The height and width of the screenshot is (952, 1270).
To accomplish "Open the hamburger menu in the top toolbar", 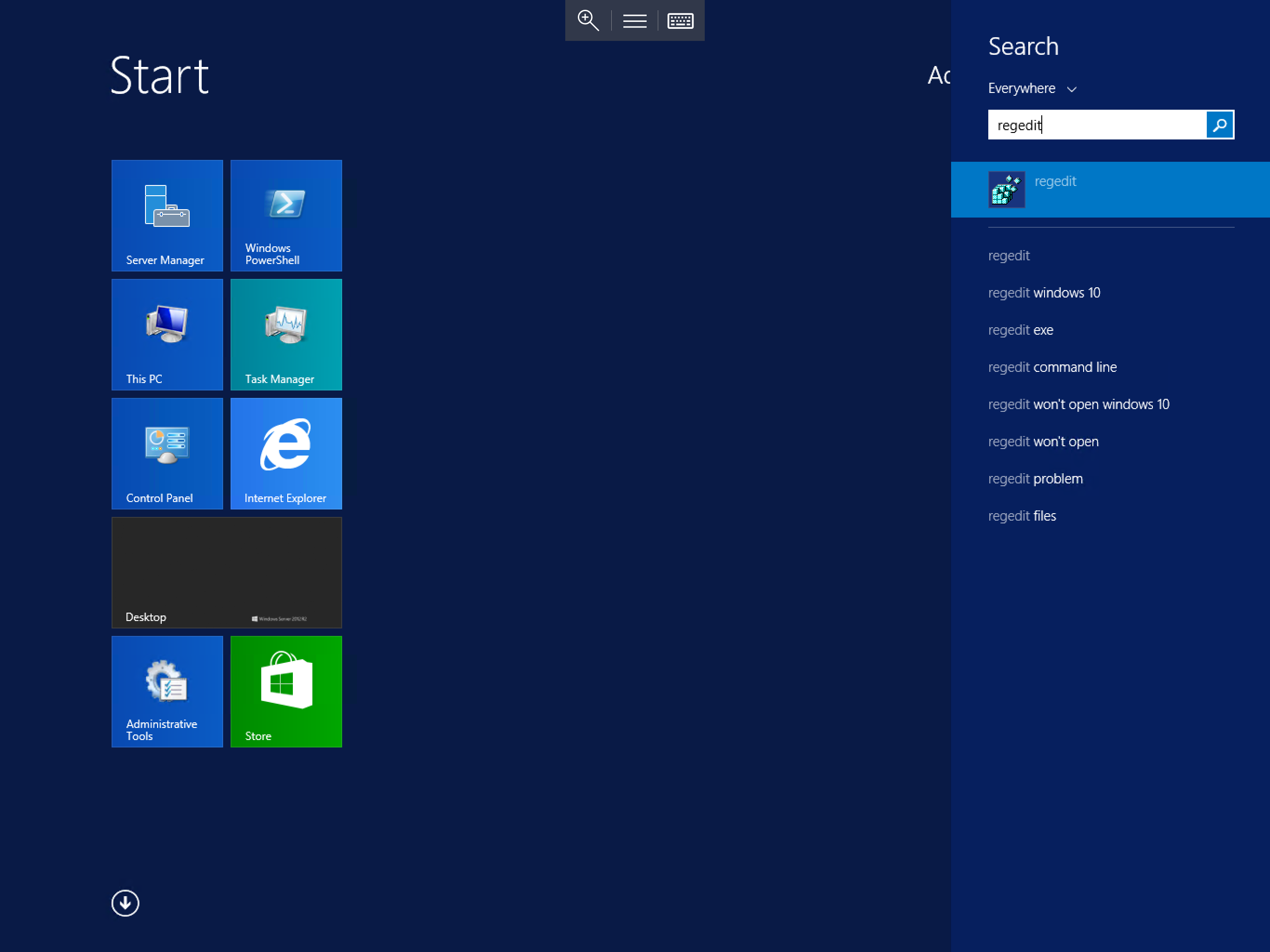I will [x=635, y=21].
